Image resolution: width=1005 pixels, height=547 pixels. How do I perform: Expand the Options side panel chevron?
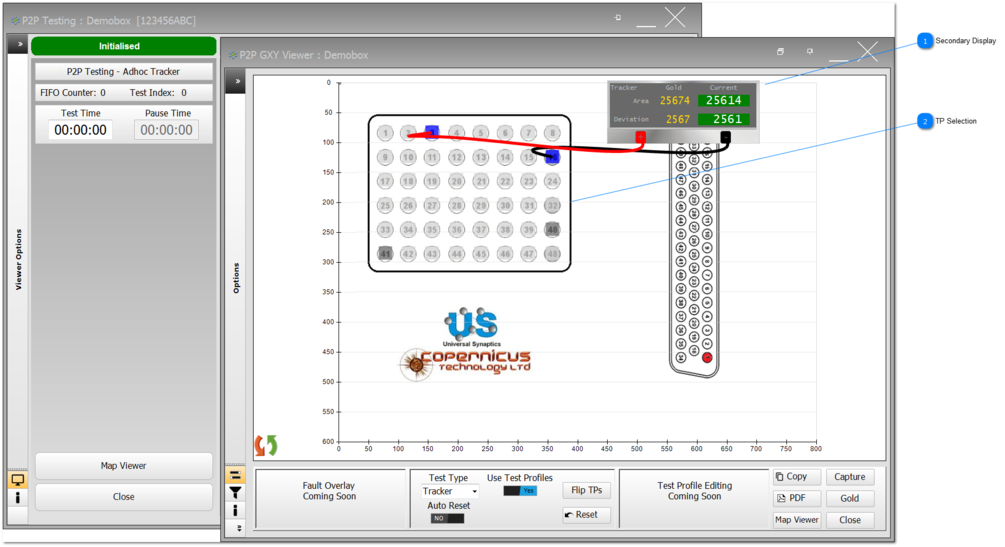click(x=236, y=82)
